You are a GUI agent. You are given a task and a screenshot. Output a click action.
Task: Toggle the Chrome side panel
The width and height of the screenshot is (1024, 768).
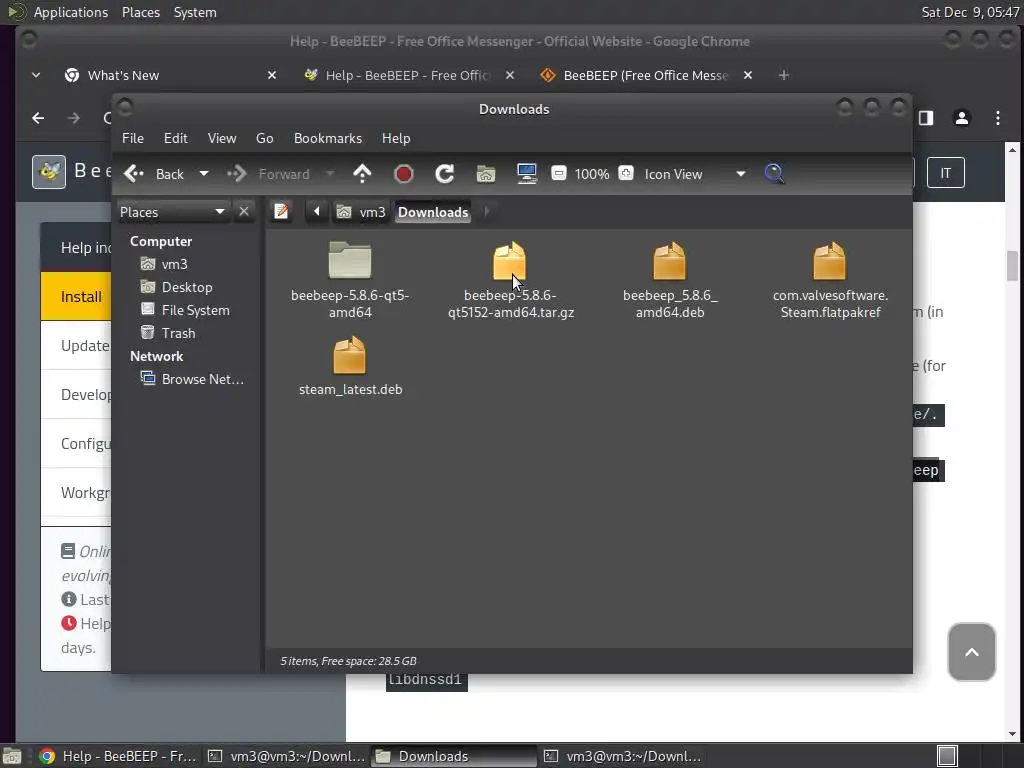926,118
